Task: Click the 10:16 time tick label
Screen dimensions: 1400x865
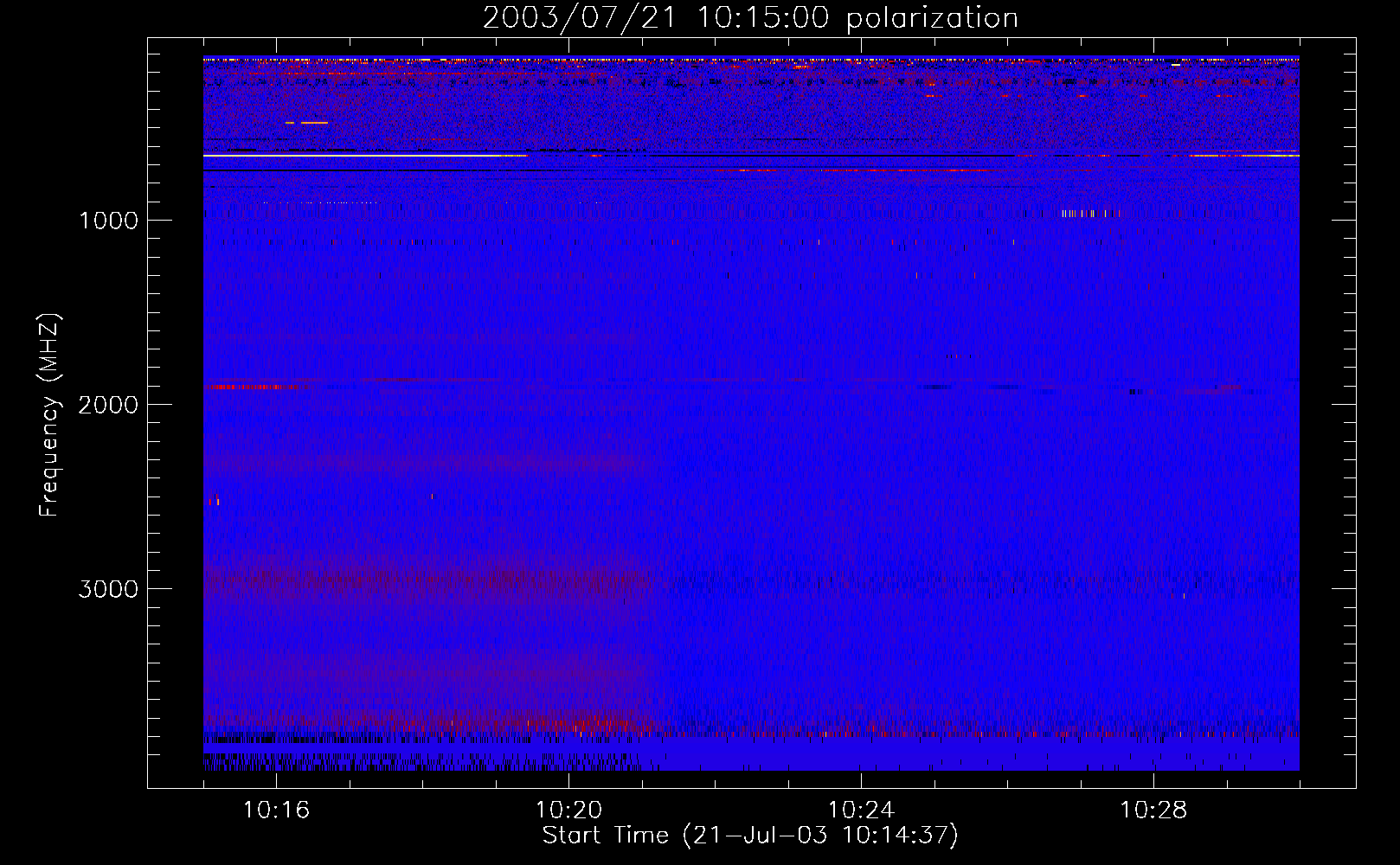Action: tap(276, 811)
